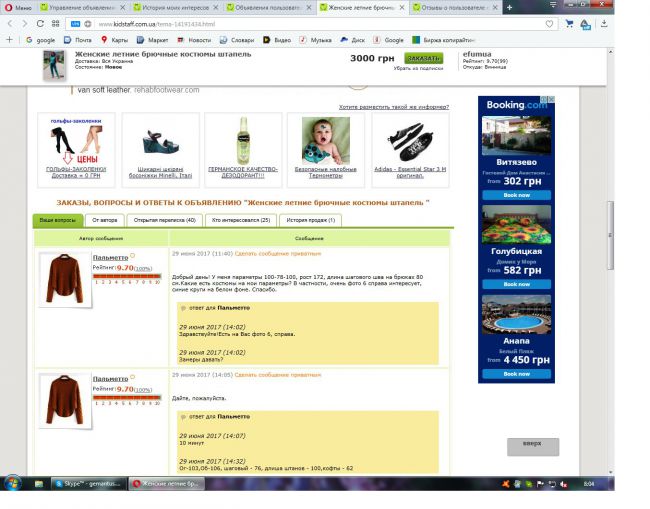
Task: Open seller efumua profile link
Action: (476, 55)
